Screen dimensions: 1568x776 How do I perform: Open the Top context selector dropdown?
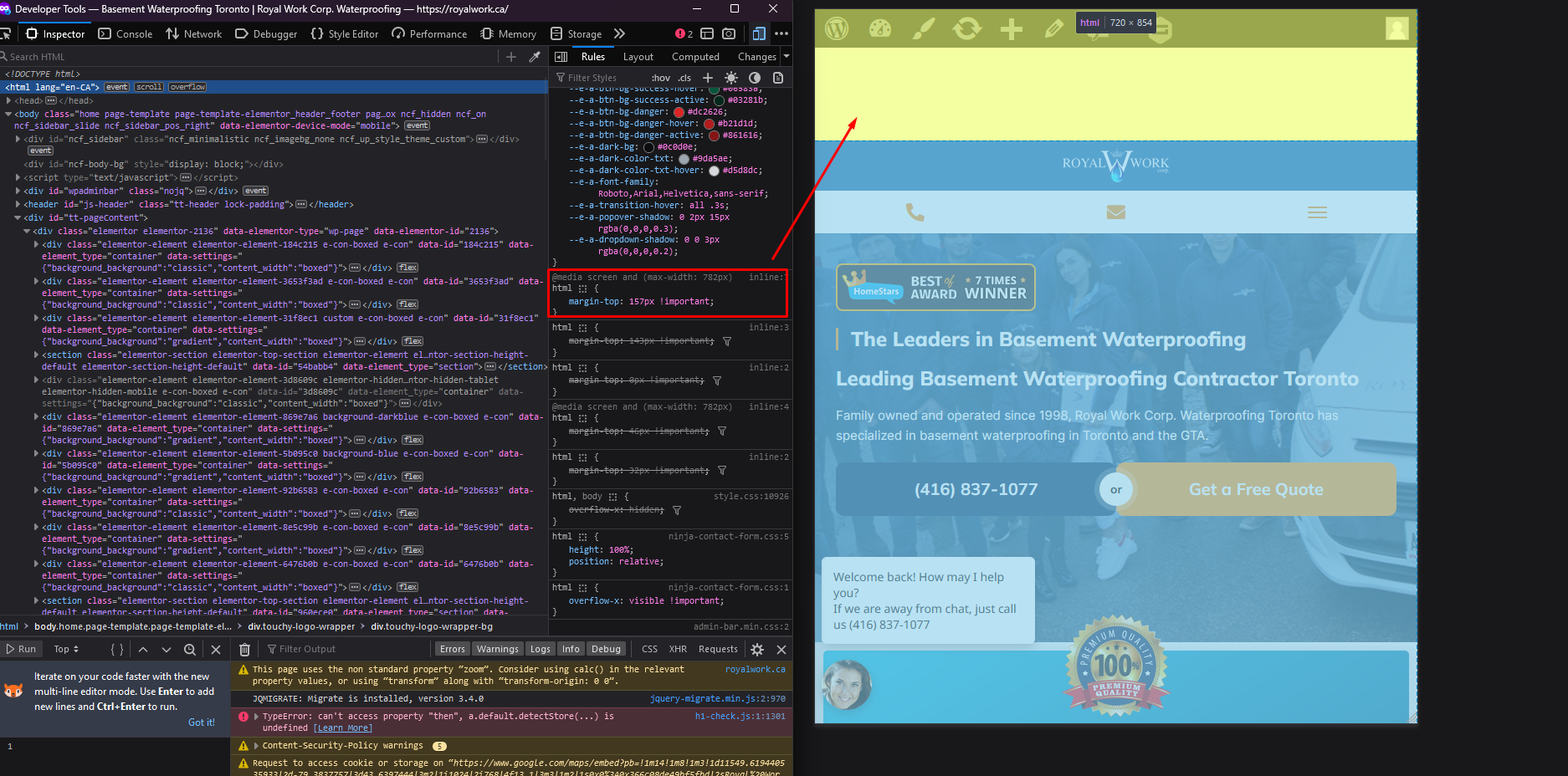[66, 649]
